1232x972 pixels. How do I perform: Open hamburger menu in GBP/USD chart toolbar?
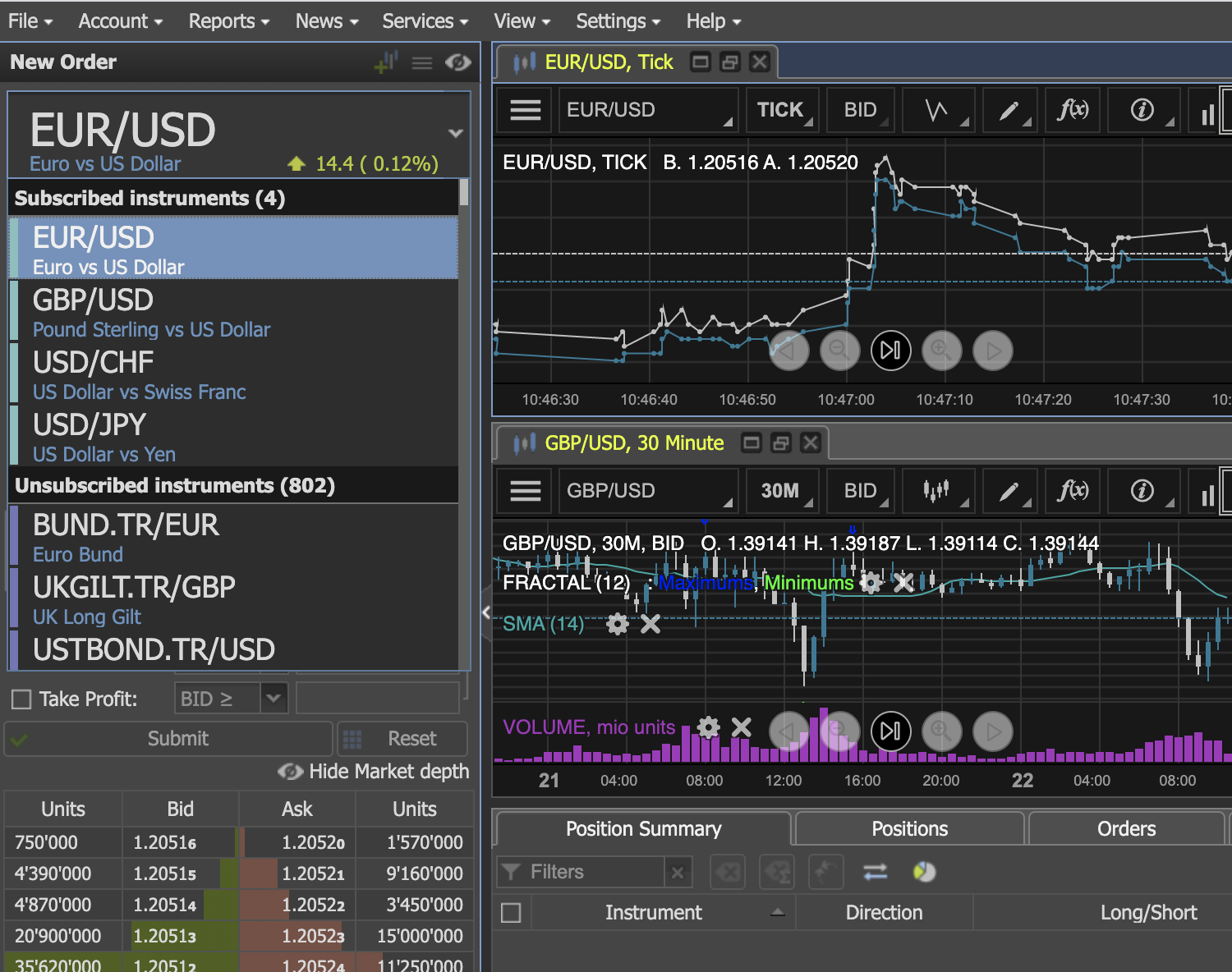point(526,491)
